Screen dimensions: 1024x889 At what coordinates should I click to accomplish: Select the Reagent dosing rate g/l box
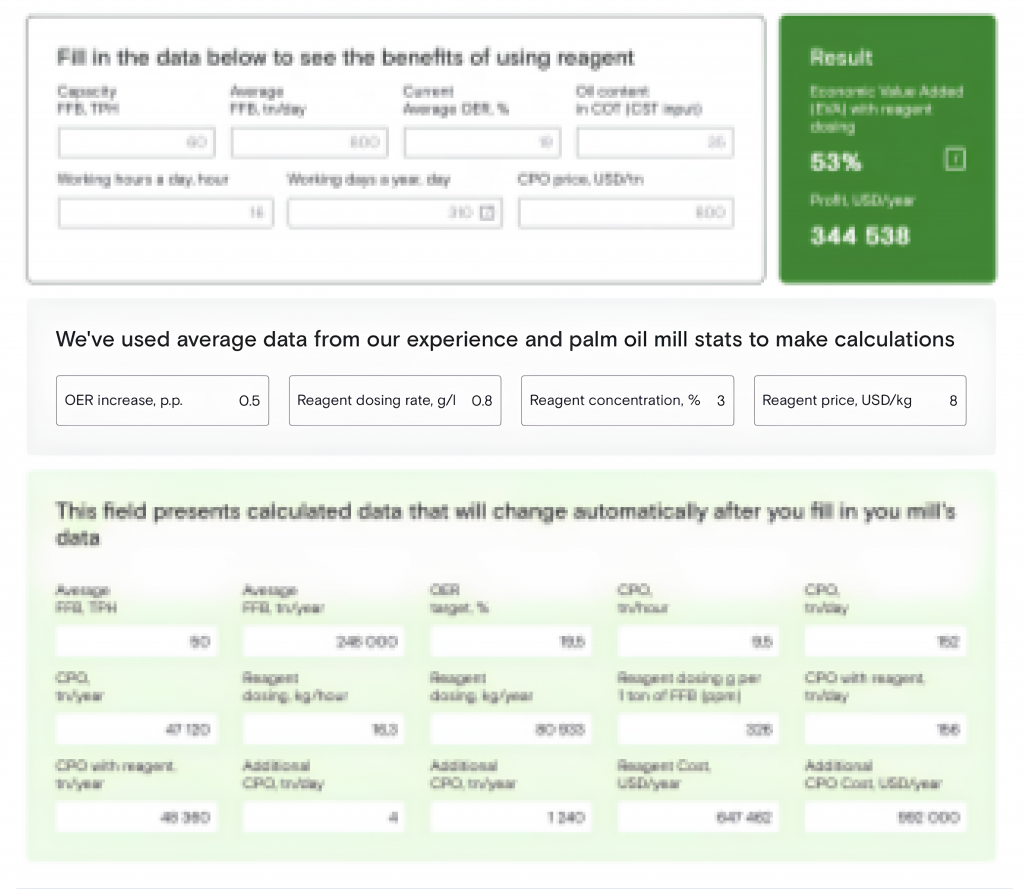tap(395, 400)
